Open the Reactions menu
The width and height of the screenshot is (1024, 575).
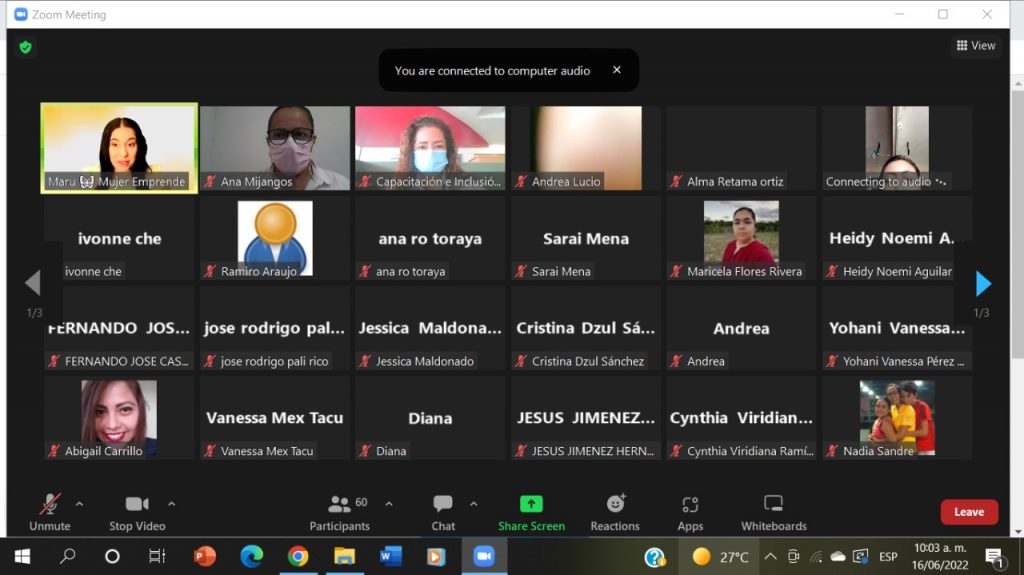(x=615, y=512)
